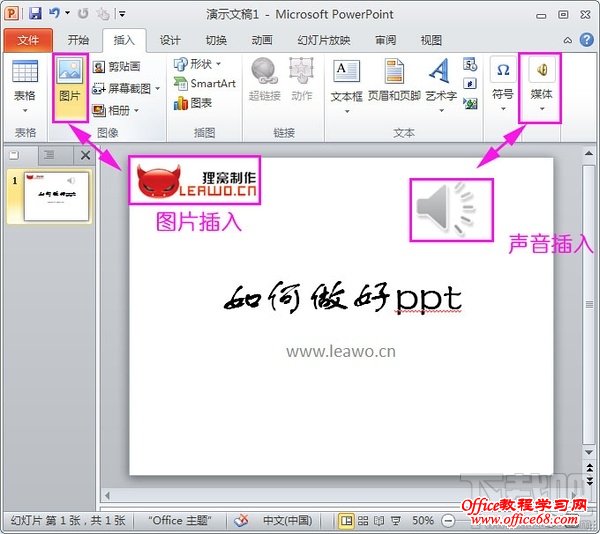Switch to the 动画 (Animations) tab
Image resolution: width=600 pixels, height=534 pixels.
262,40
